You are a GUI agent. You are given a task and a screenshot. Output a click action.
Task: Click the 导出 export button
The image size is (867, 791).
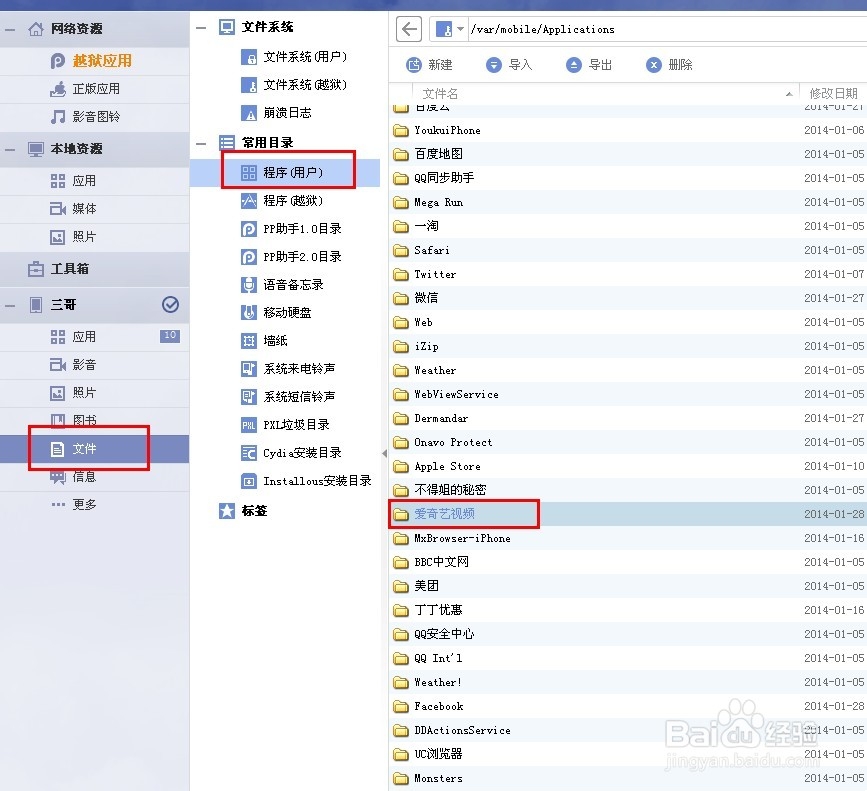click(x=589, y=65)
